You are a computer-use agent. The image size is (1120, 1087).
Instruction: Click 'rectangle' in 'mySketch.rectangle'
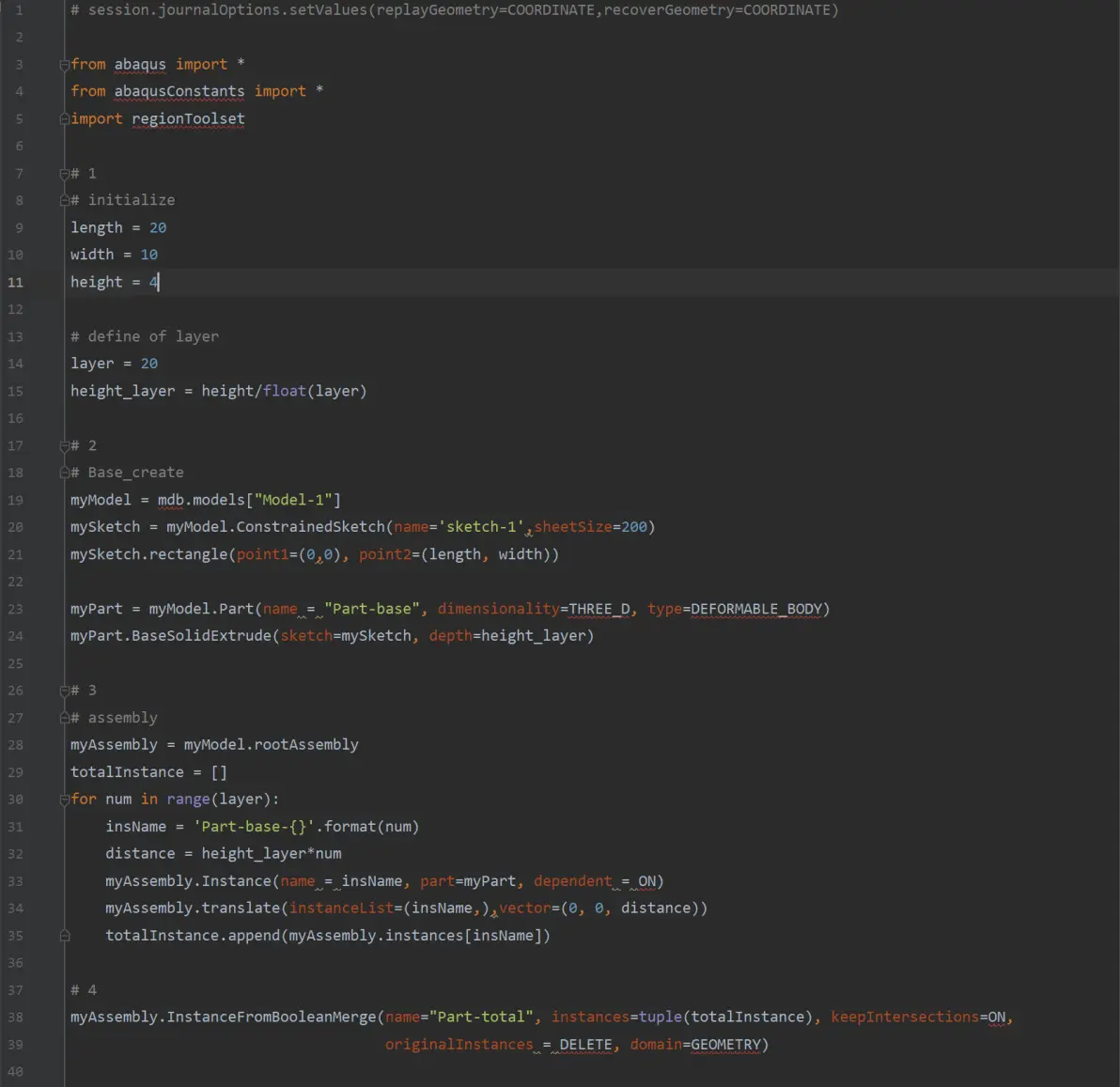[189, 554]
